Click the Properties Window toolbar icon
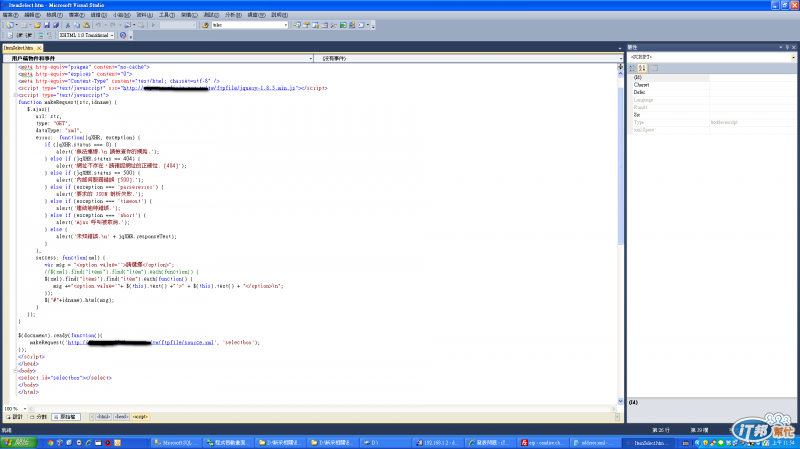The height and width of the screenshot is (449, 800). 306,25
